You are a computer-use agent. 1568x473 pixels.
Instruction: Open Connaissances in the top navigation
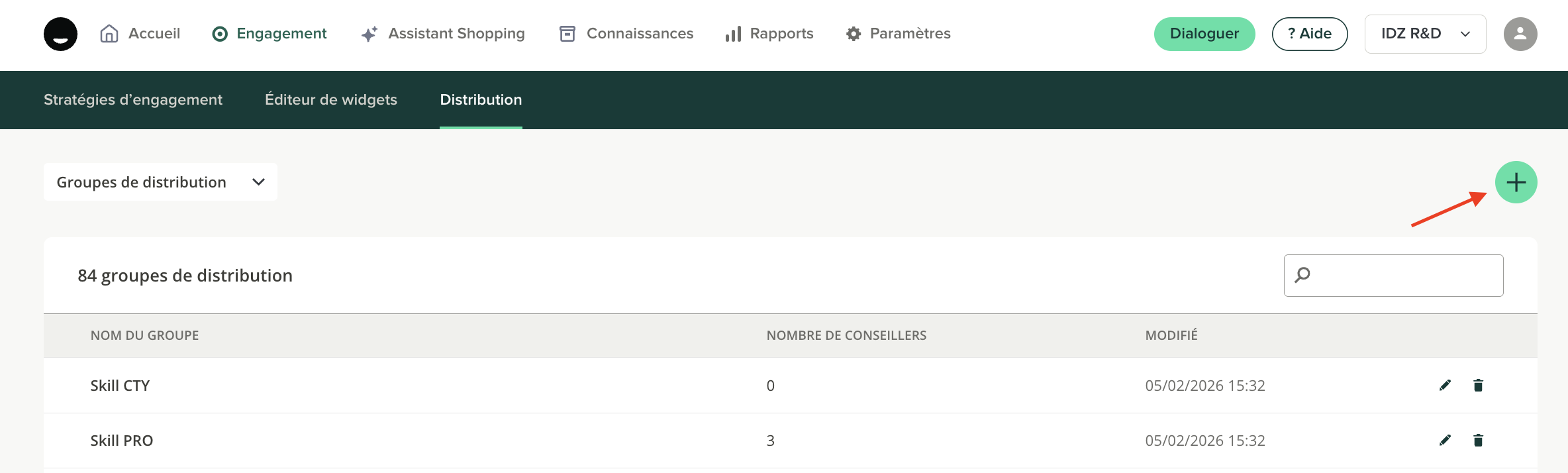point(626,34)
